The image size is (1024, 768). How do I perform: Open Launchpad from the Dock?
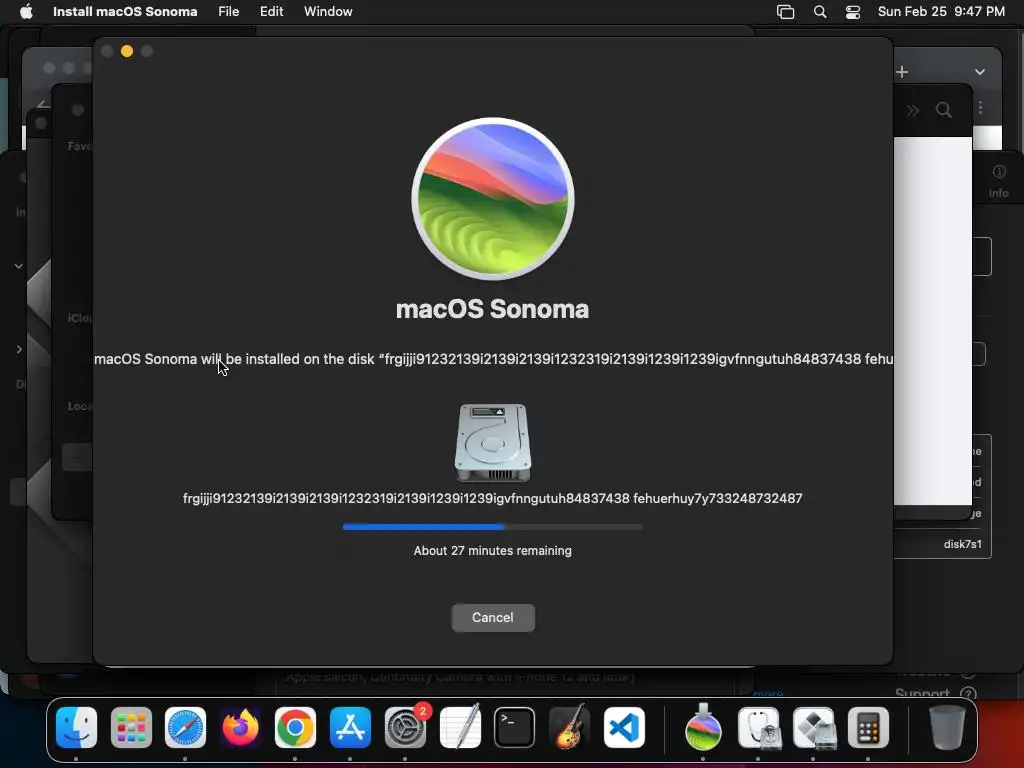pyautogui.click(x=131, y=728)
